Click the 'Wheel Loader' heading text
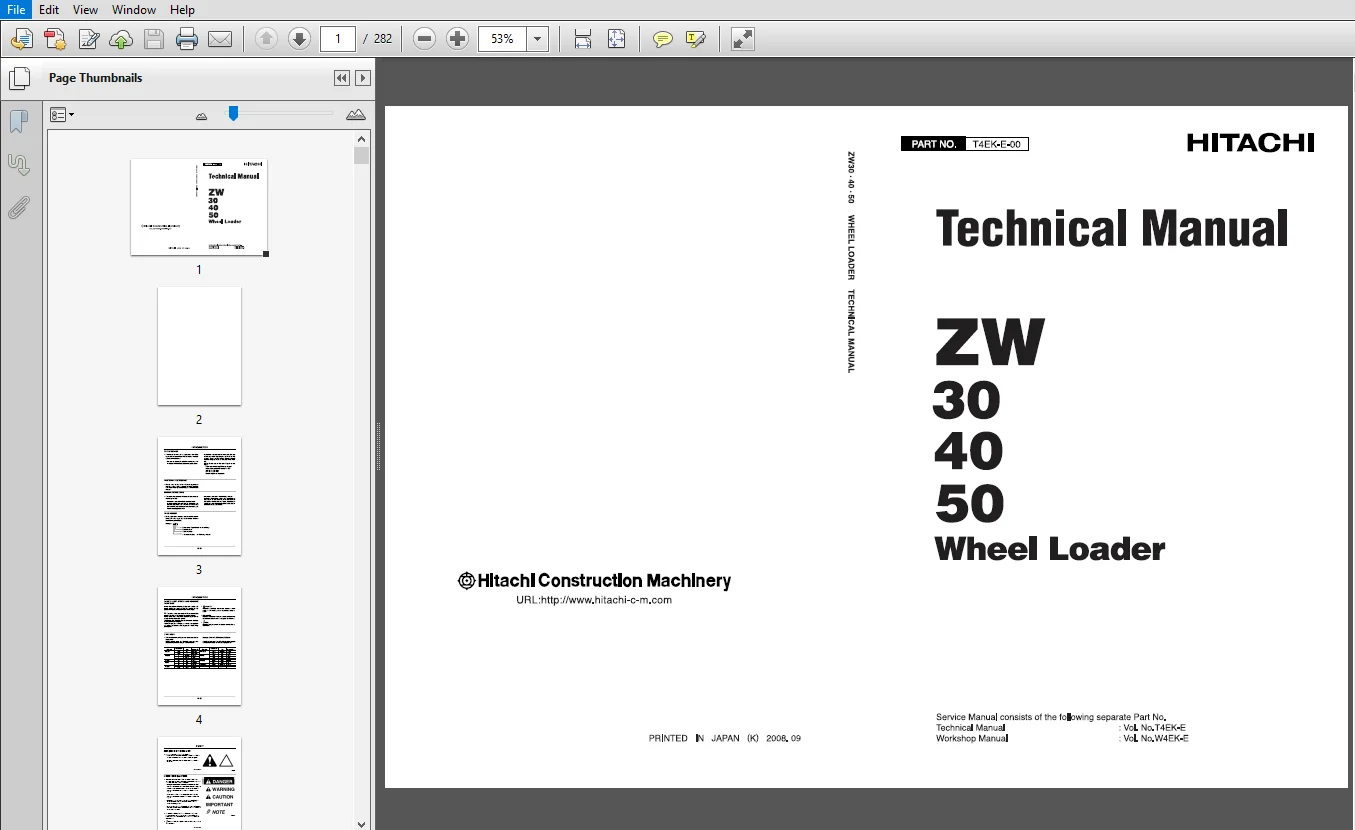The image size is (1355, 830). (1050, 549)
